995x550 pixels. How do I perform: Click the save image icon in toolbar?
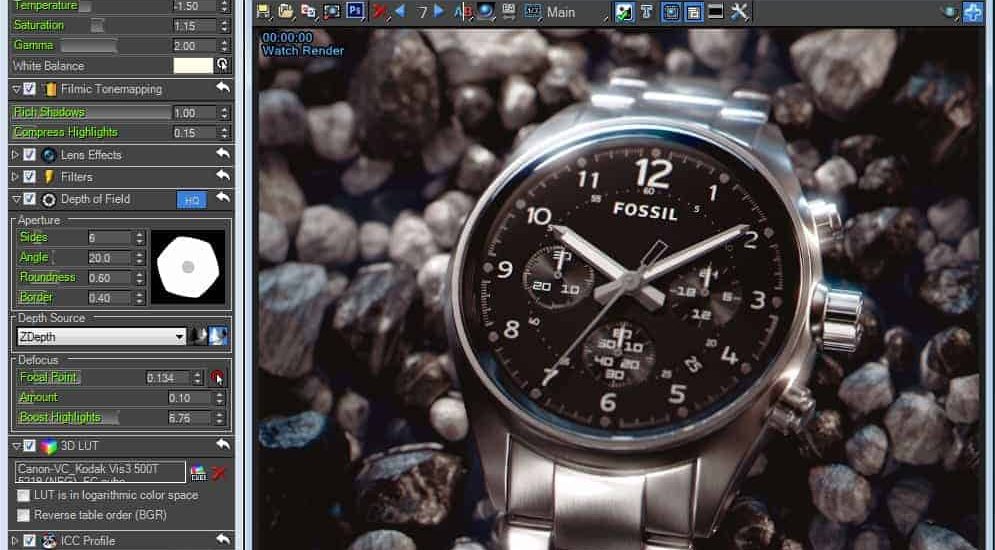(264, 12)
